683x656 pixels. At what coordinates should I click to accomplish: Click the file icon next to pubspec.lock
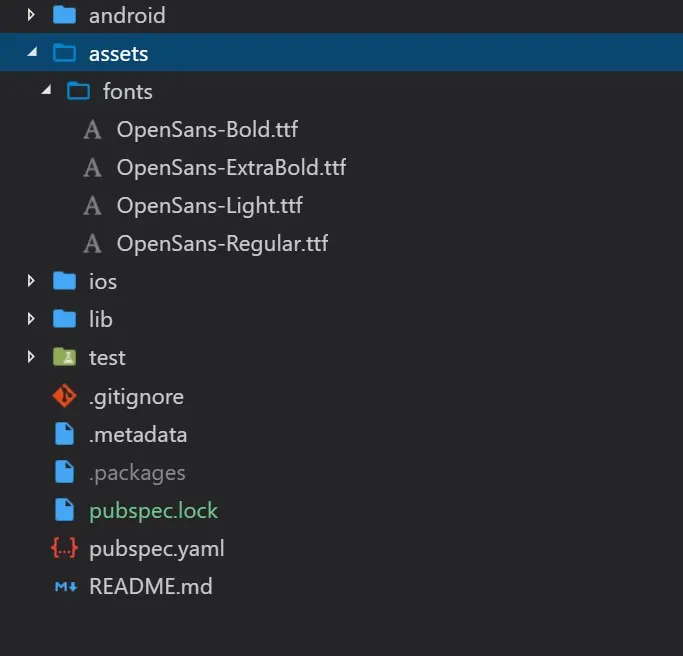click(64, 511)
